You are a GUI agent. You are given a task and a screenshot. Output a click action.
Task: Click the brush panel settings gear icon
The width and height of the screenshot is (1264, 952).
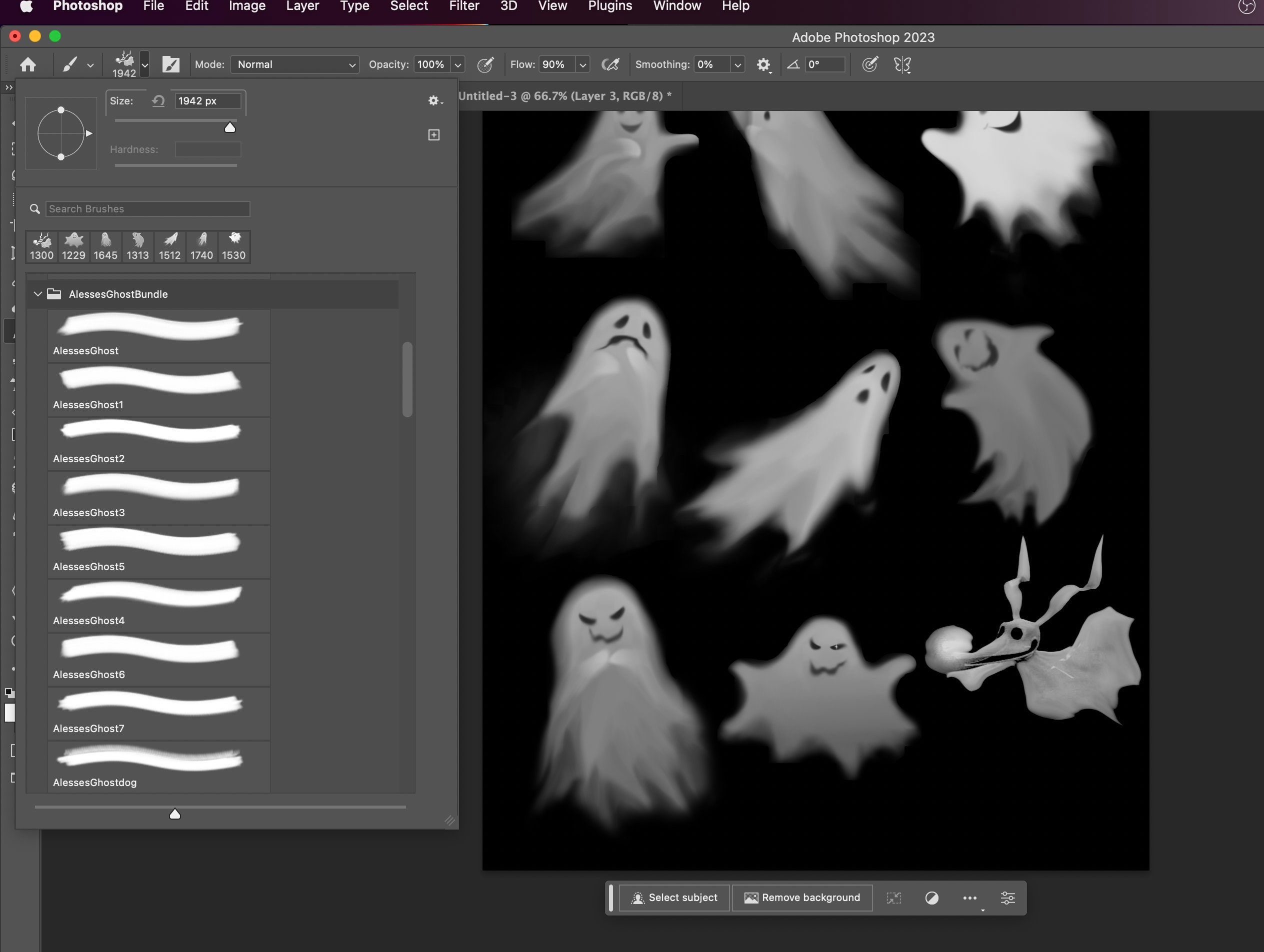pyautogui.click(x=433, y=100)
